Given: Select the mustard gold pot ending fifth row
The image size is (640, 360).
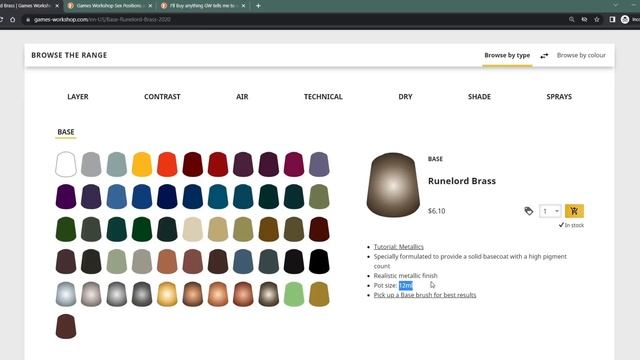Looking at the screenshot, I should pyautogui.click(x=319, y=294).
